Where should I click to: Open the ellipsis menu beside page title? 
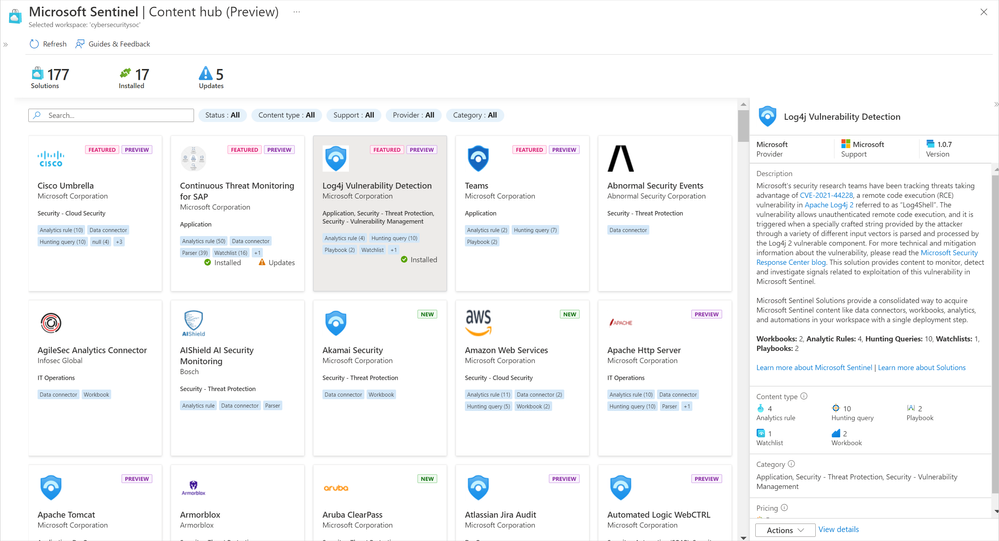tap(296, 12)
